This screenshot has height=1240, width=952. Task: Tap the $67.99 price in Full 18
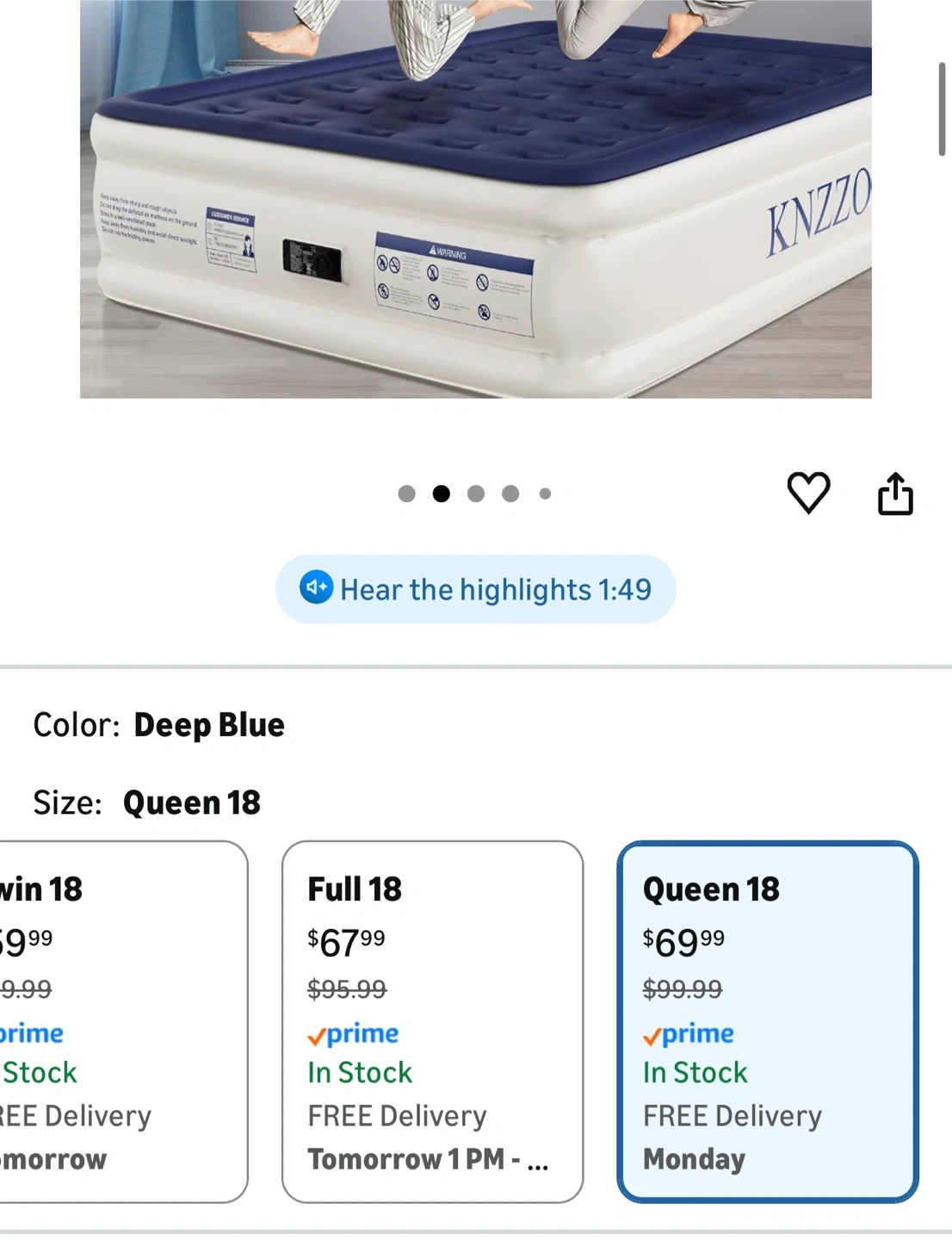pos(346,942)
